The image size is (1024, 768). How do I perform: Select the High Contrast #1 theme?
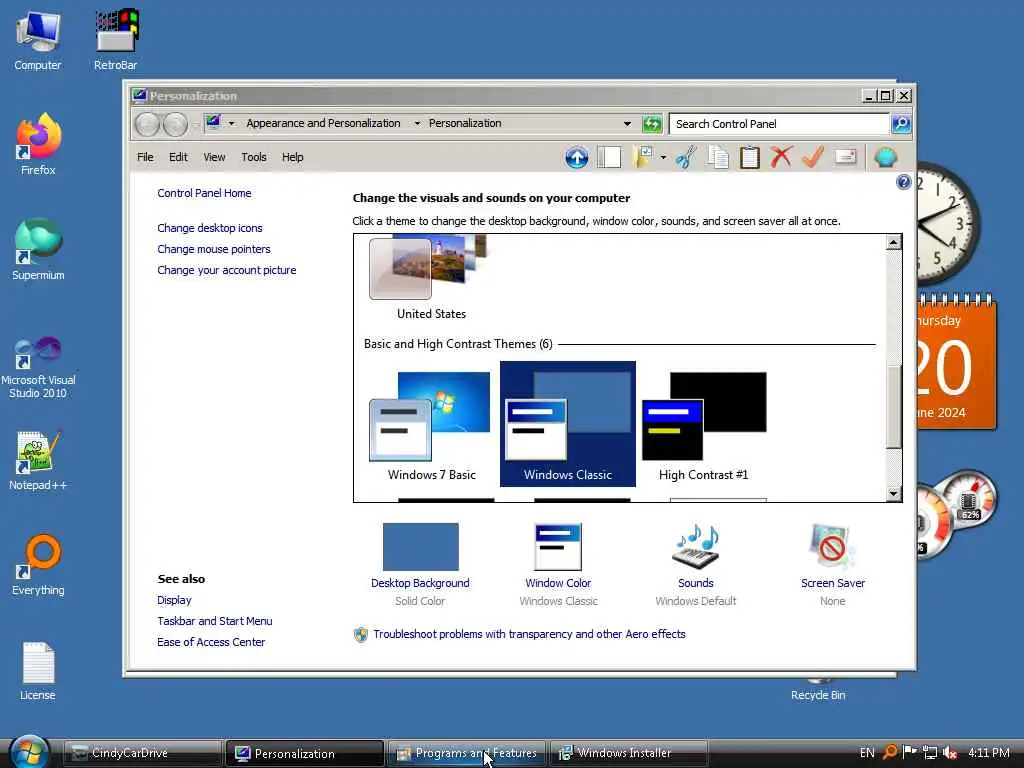tap(703, 424)
